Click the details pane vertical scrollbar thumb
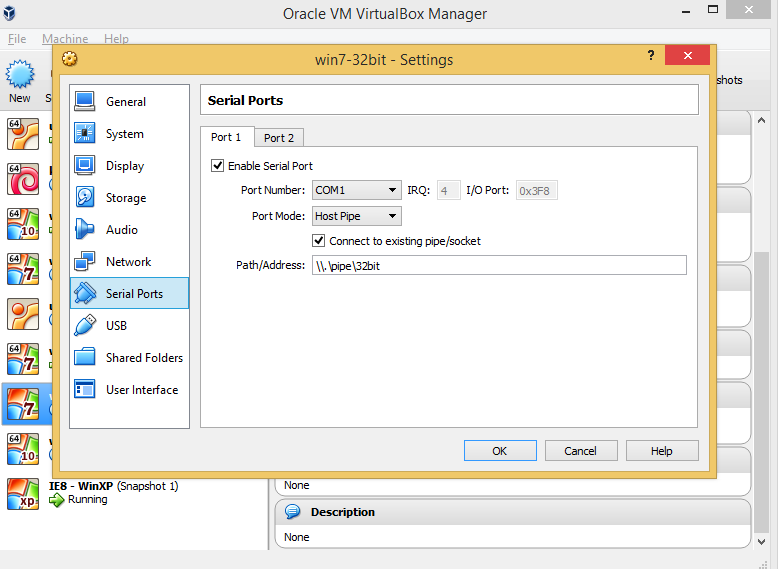 point(761,392)
